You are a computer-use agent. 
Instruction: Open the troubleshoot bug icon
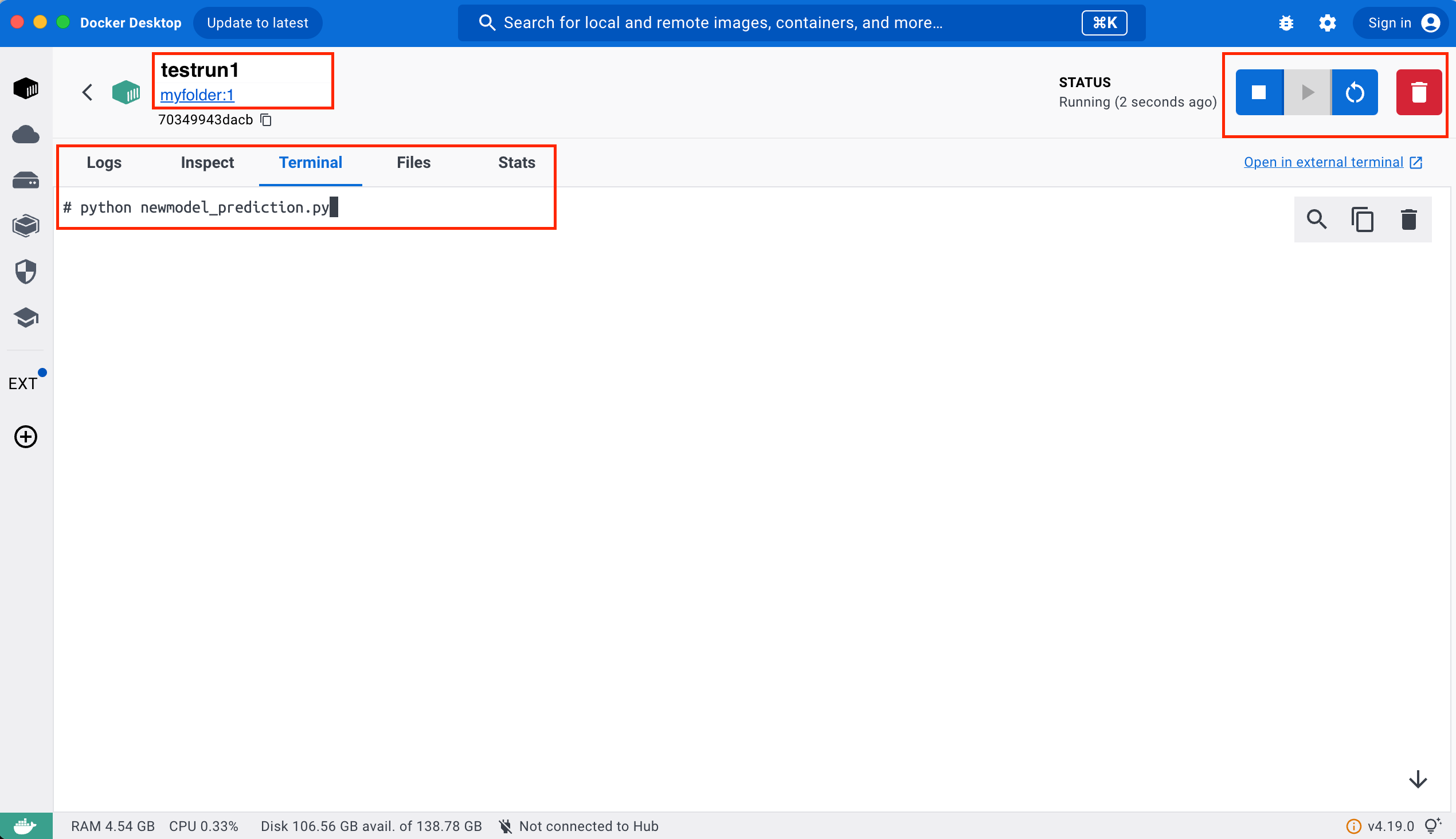point(1286,23)
